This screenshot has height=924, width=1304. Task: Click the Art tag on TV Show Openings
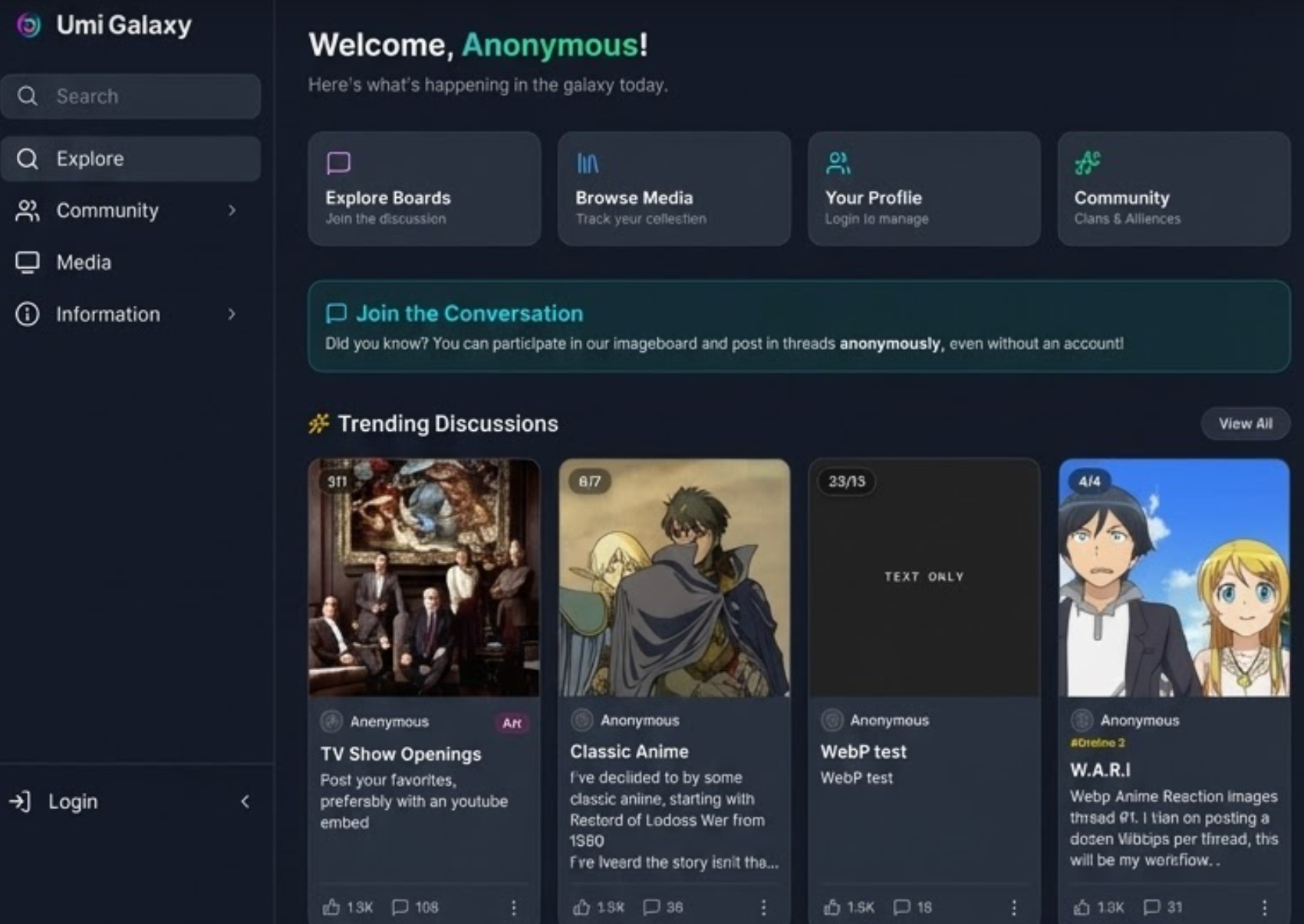512,722
